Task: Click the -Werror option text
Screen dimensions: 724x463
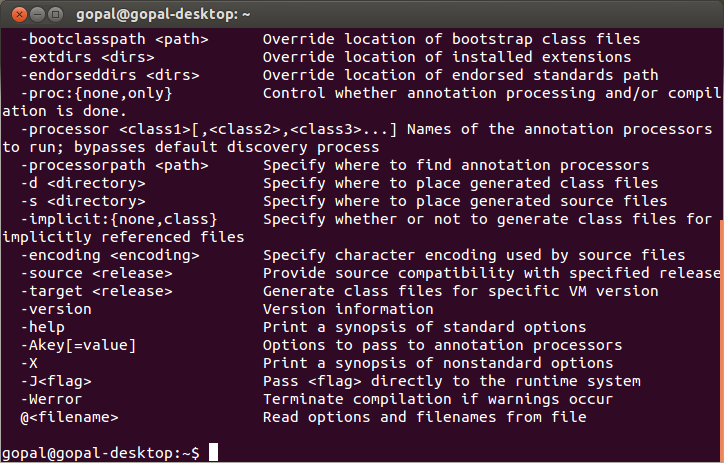Action: [52, 399]
